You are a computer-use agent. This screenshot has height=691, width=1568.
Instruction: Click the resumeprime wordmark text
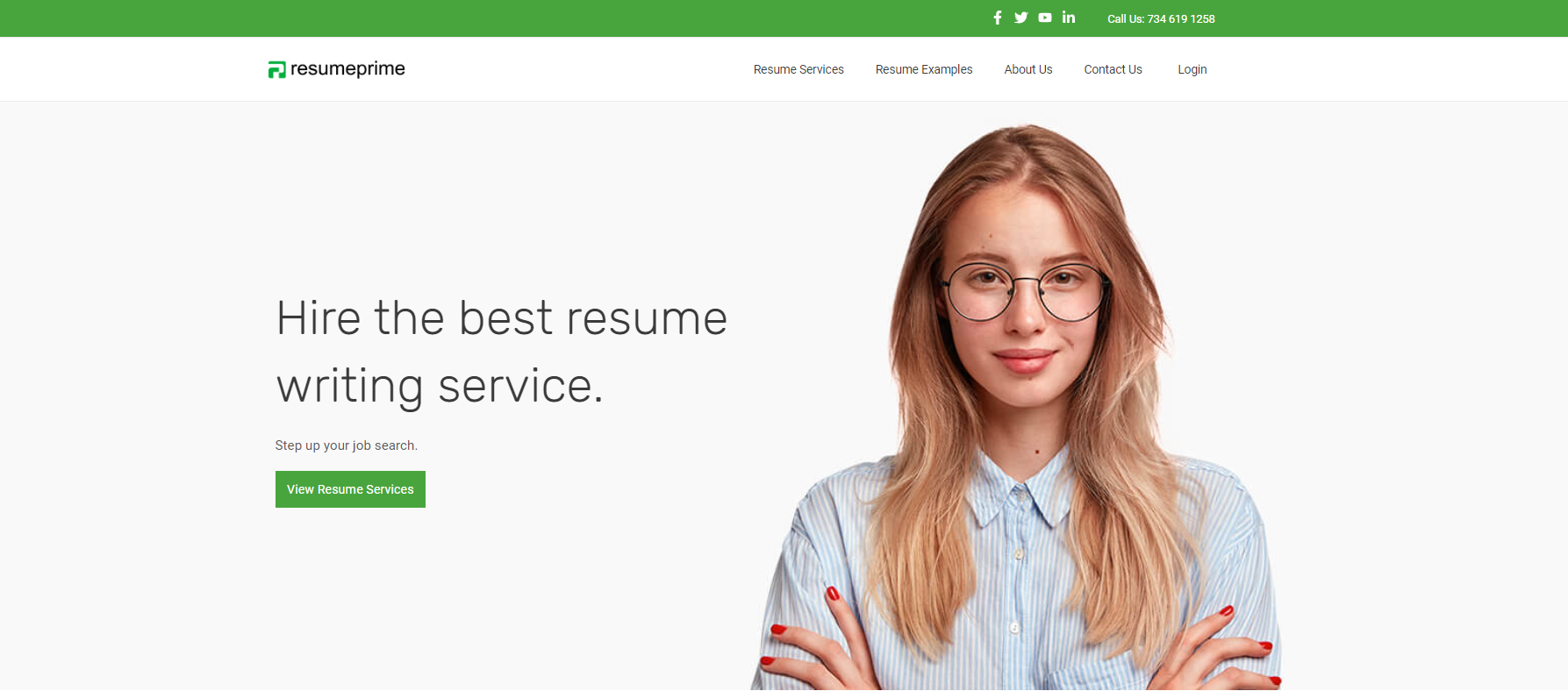click(x=347, y=68)
